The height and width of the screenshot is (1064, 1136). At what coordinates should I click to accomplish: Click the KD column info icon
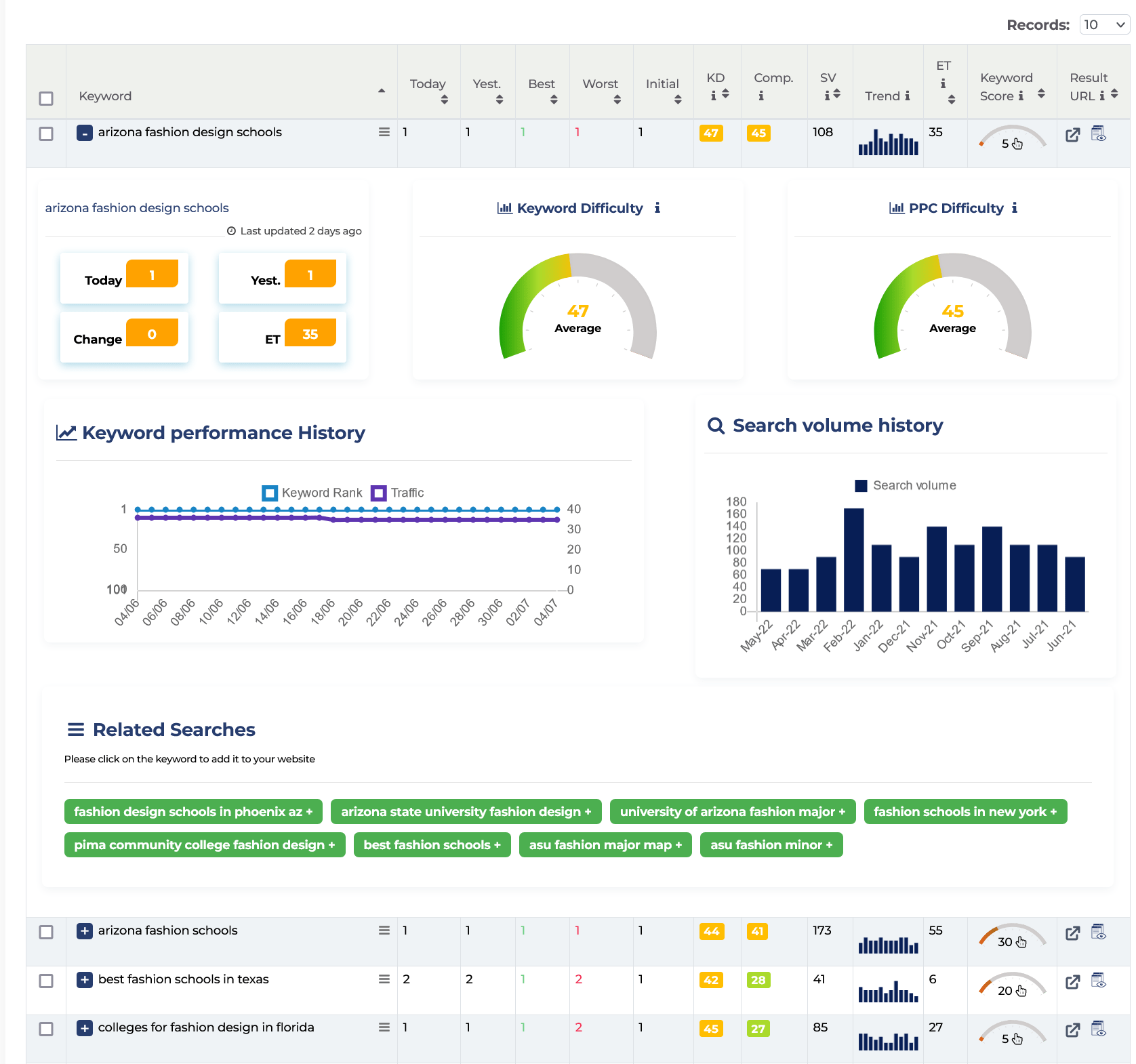(713, 96)
